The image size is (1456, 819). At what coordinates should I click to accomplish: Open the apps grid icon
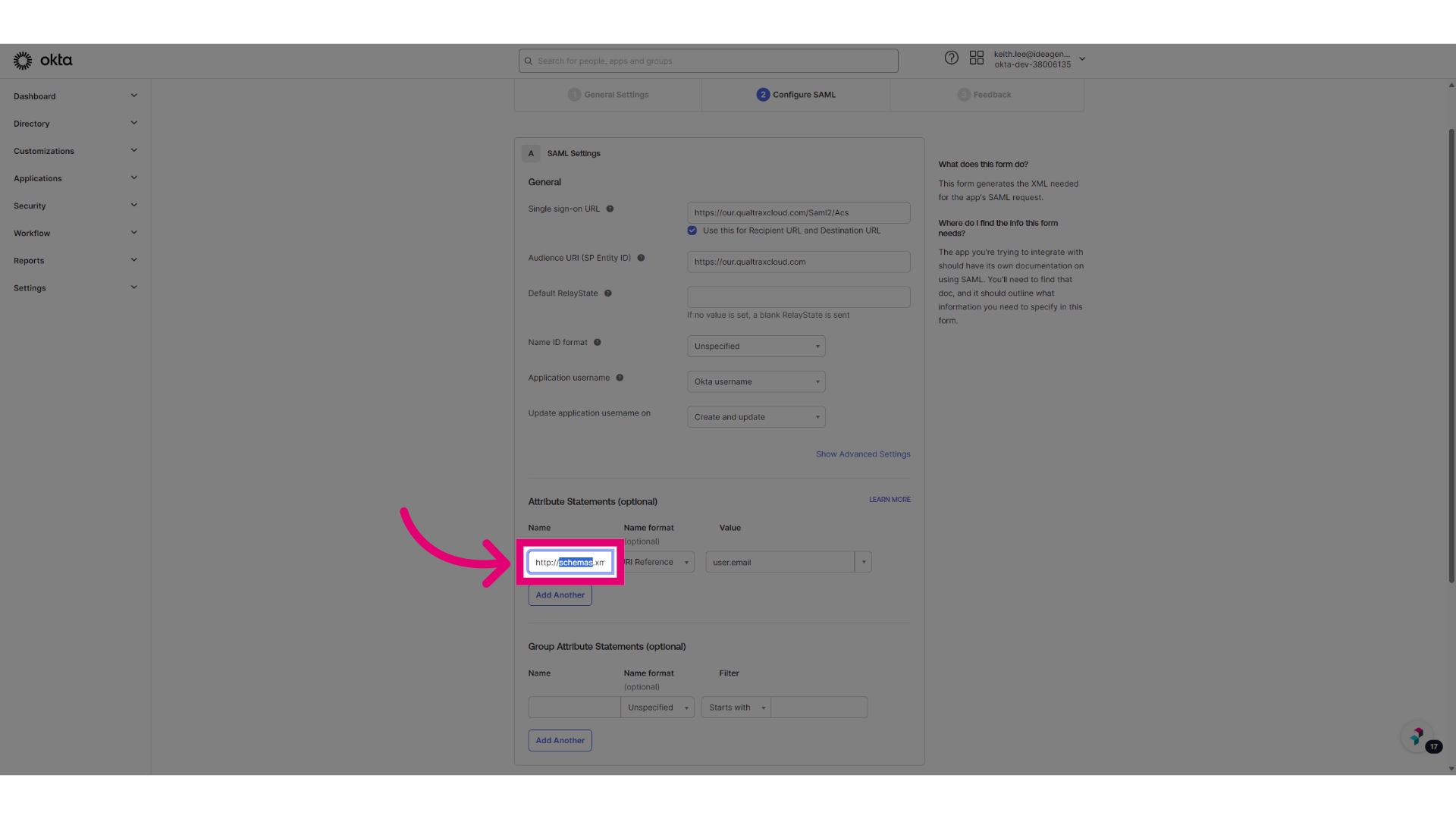pos(977,58)
